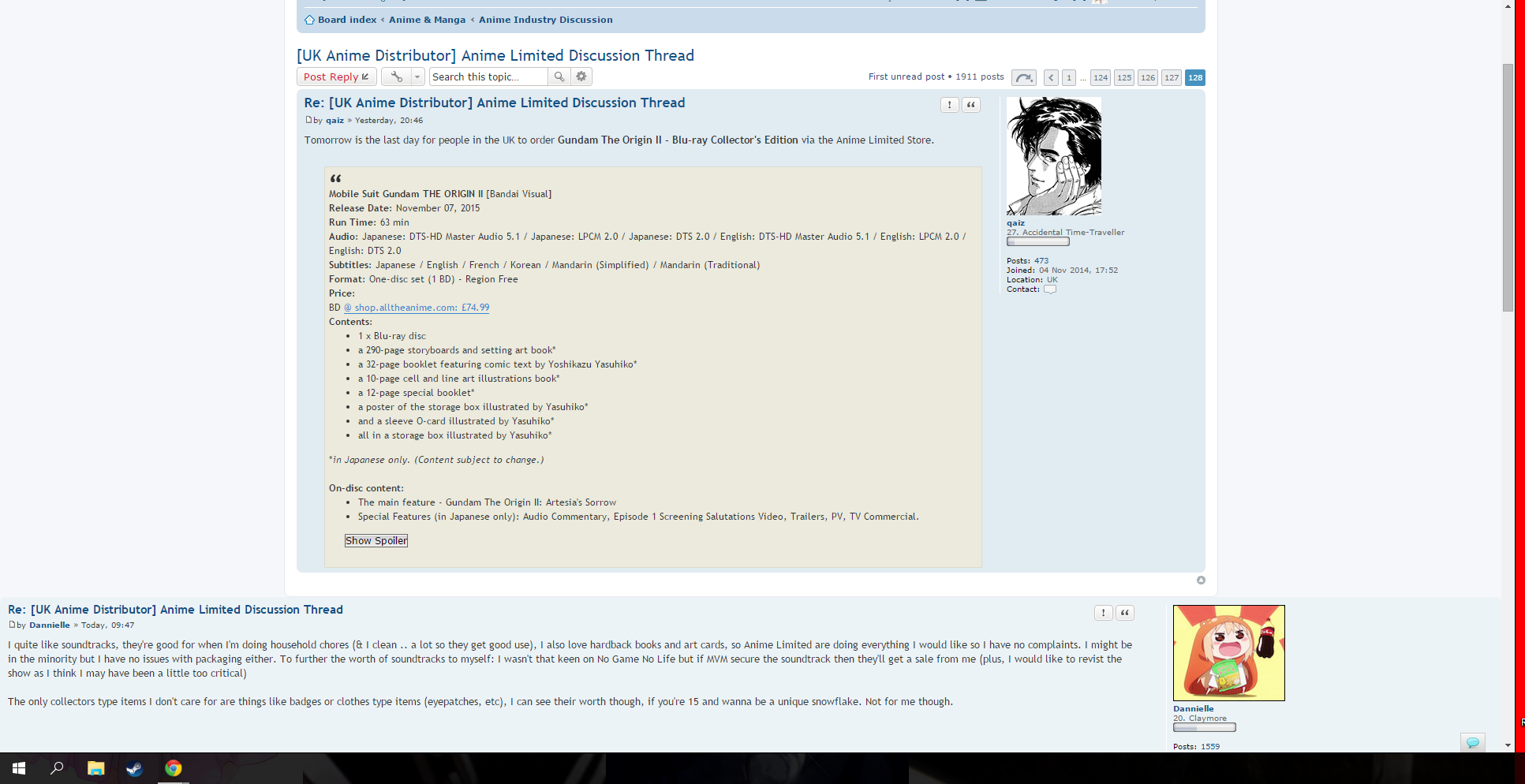
Task: Report qaiz's post with the exclamation icon
Action: click(x=949, y=105)
